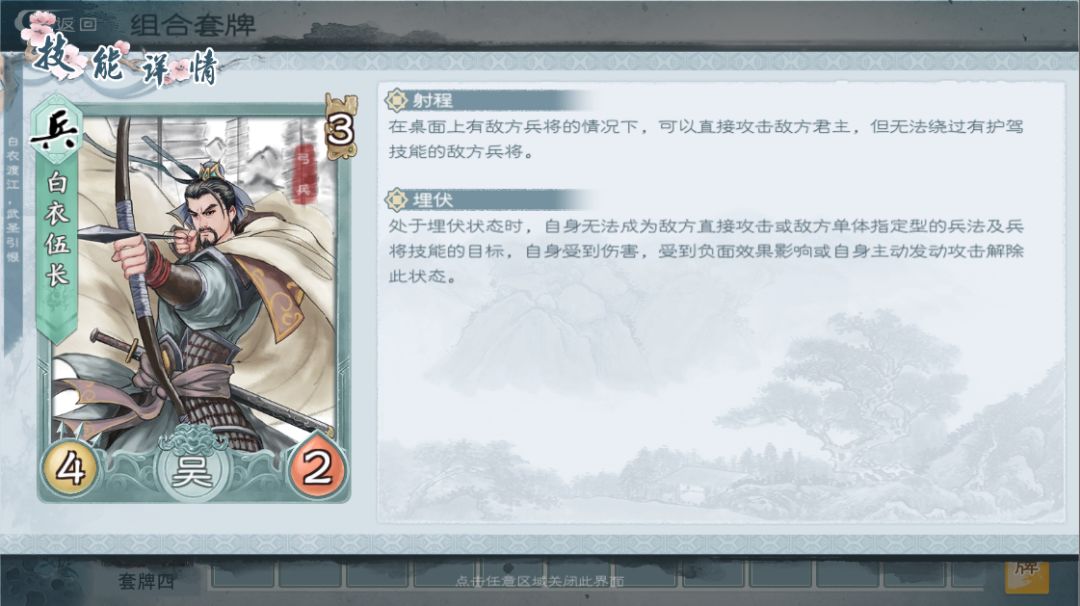Tap the 兵 unit type badge
The image size is (1080, 606).
click(x=56, y=129)
